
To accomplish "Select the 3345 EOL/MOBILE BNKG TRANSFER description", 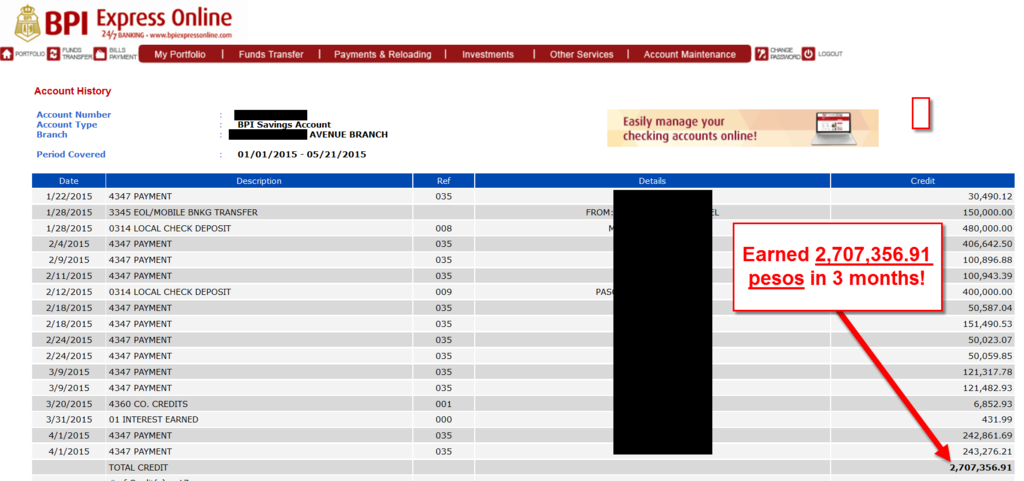I will (x=183, y=212).
